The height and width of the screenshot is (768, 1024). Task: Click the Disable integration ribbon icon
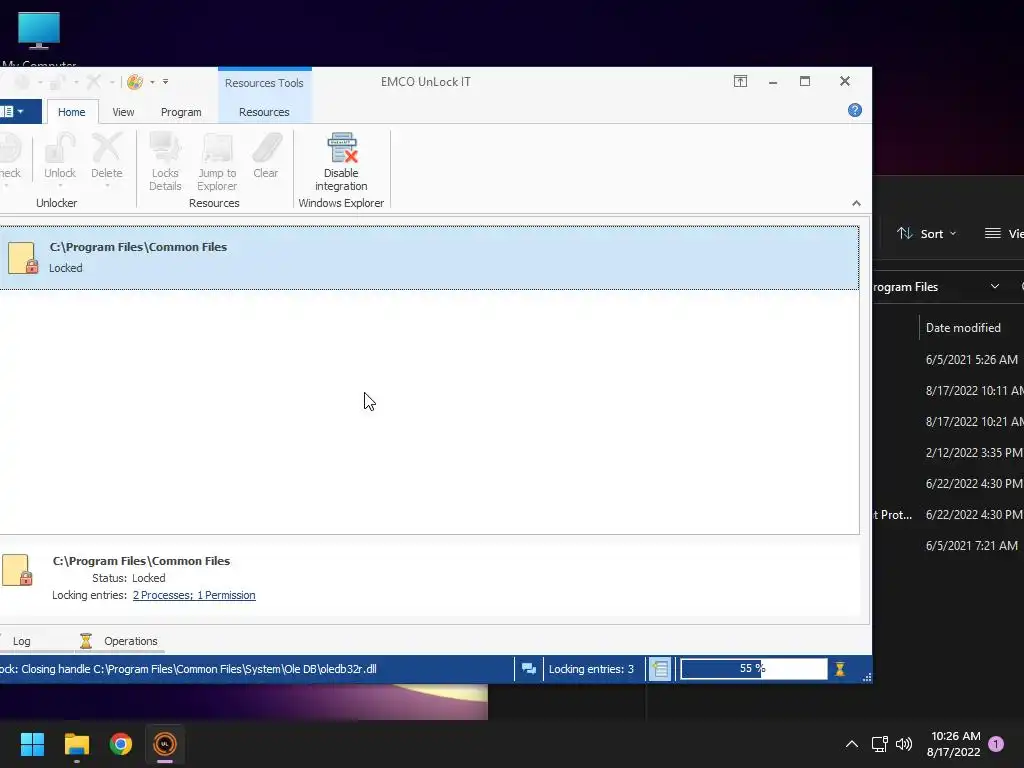[342, 148]
